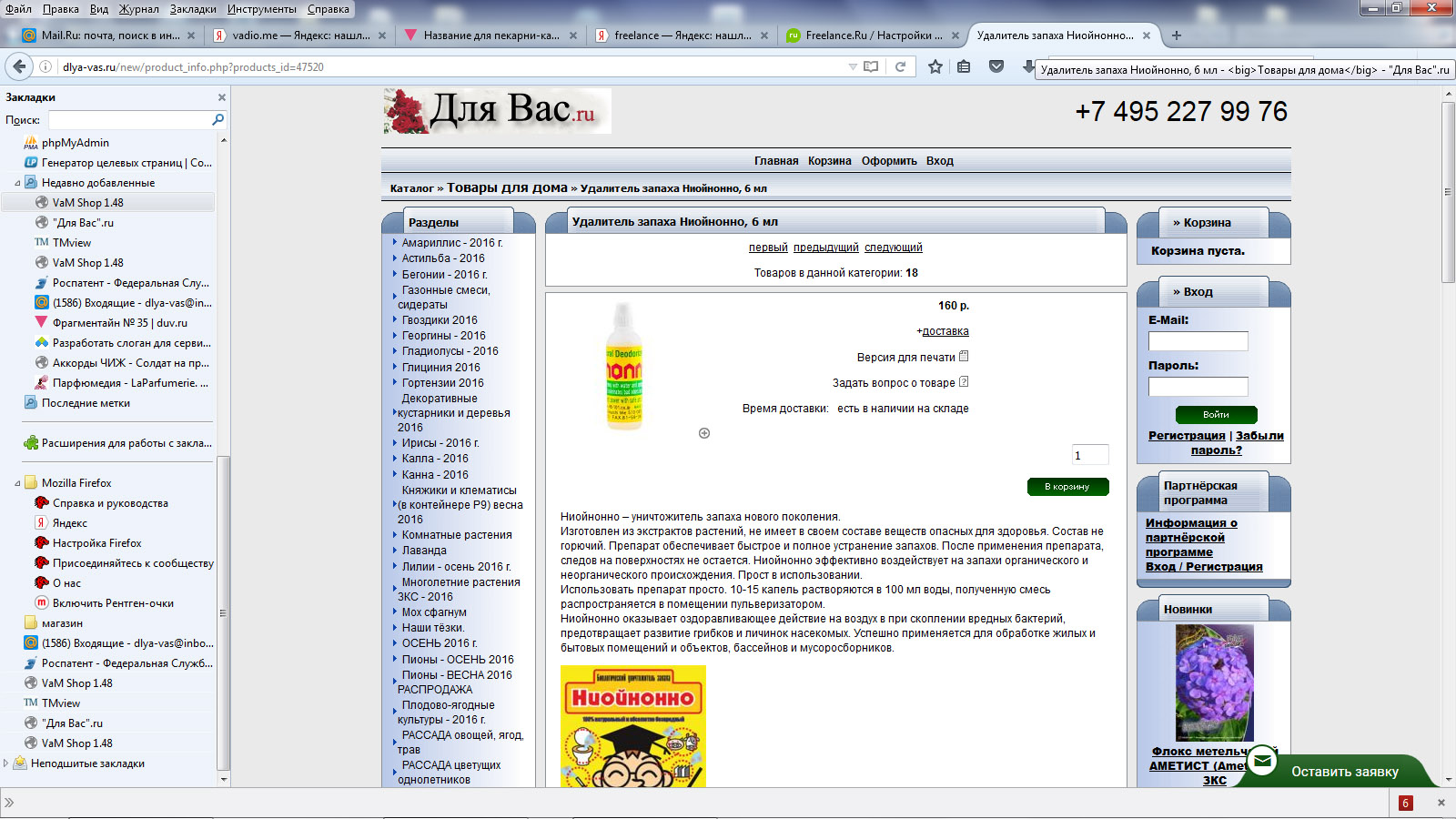The image size is (1456, 819).
Task: Click the bookmarks sidebar scrollbar
Action: pos(223,612)
